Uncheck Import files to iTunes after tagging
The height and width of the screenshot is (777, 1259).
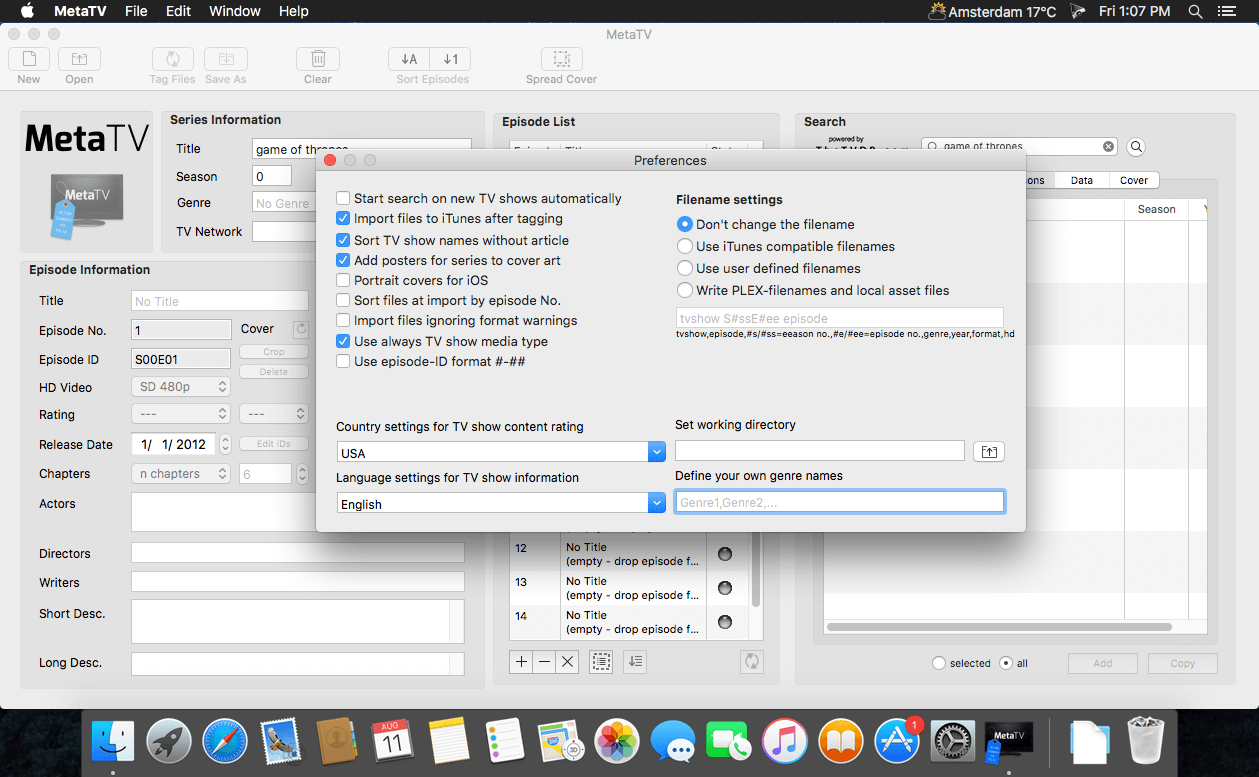[344, 218]
